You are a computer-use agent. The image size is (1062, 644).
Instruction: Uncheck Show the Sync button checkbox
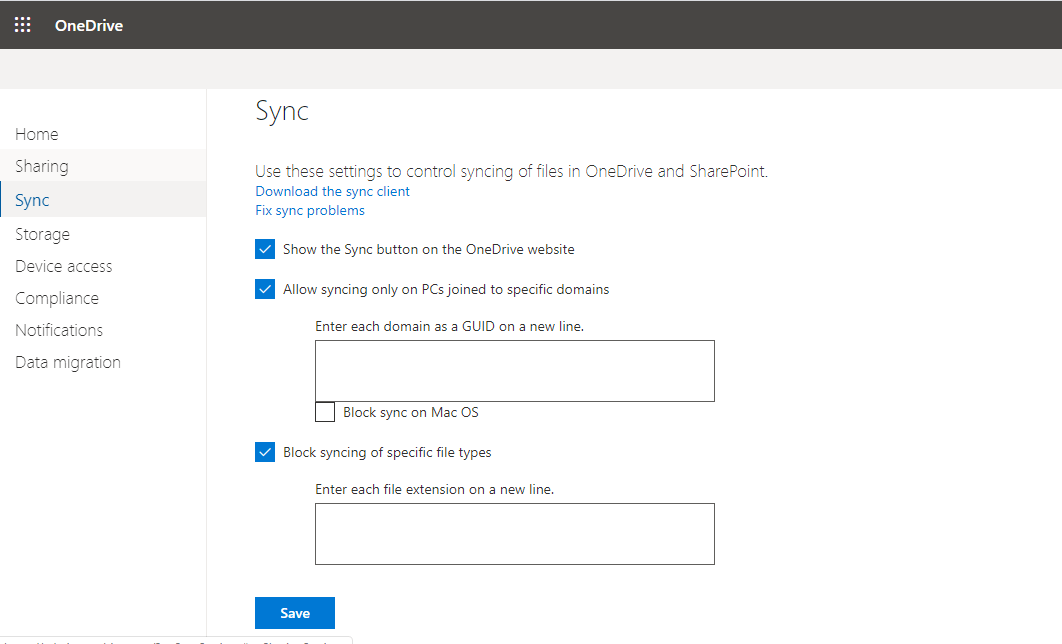pos(265,249)
